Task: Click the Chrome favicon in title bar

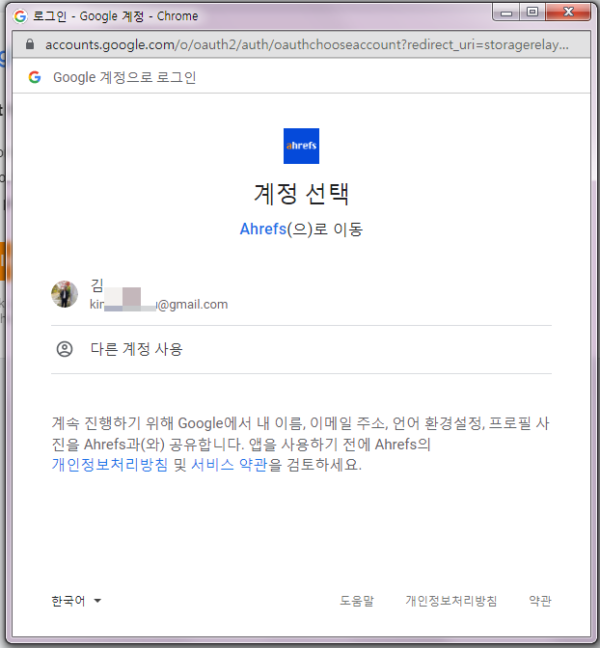Action: coord(20,16)
